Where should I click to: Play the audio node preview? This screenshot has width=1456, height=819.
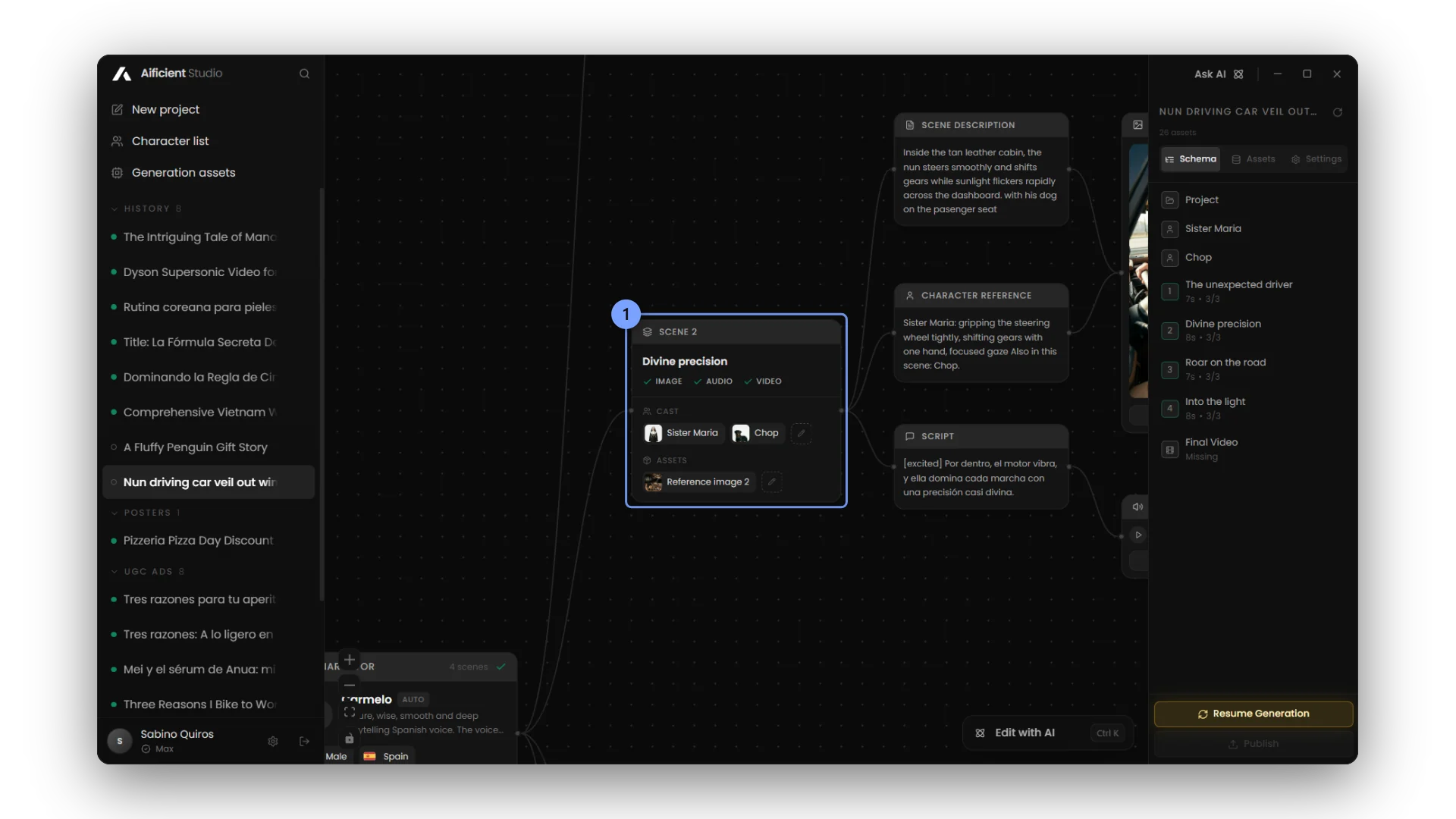tap(1138, 535)
